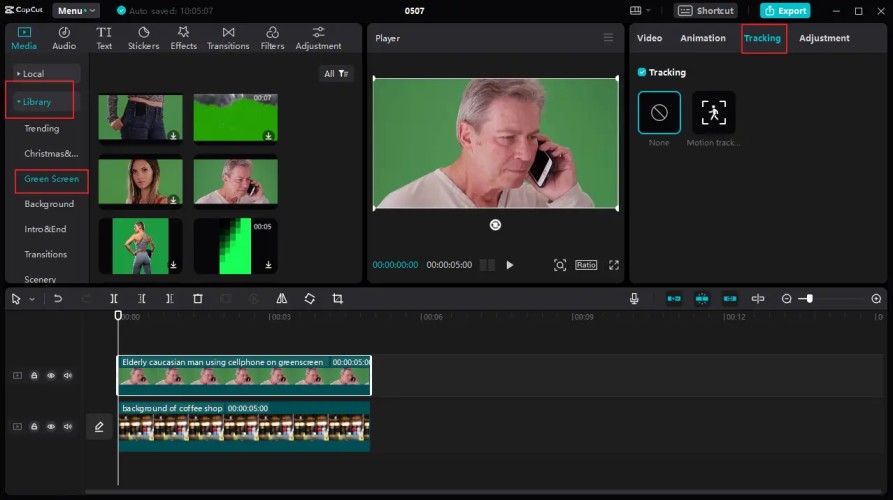Click the mirror flip tool
This screenshot has width=893, height=500.
pos(281,298)
